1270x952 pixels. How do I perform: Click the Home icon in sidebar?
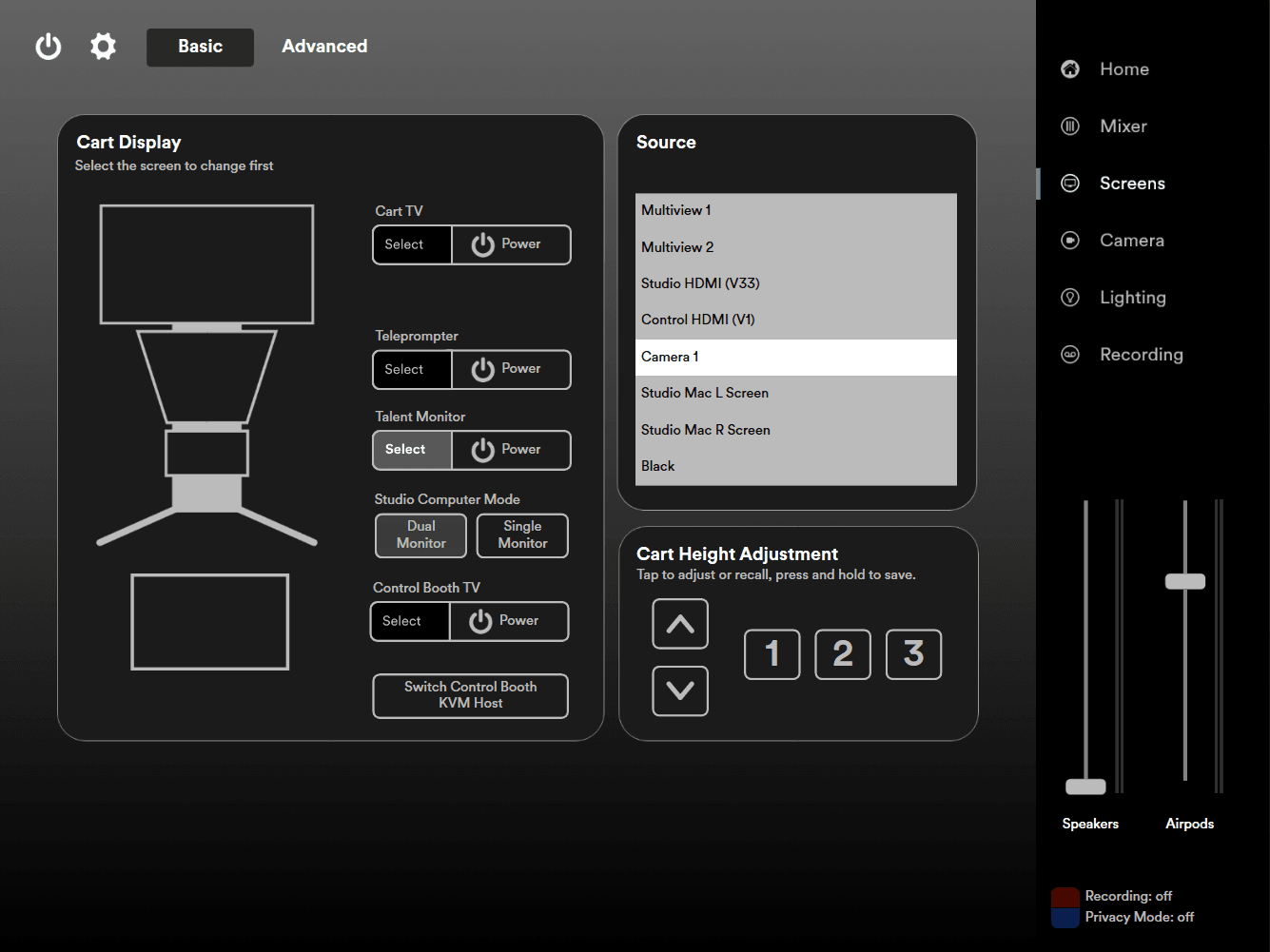1070,69
